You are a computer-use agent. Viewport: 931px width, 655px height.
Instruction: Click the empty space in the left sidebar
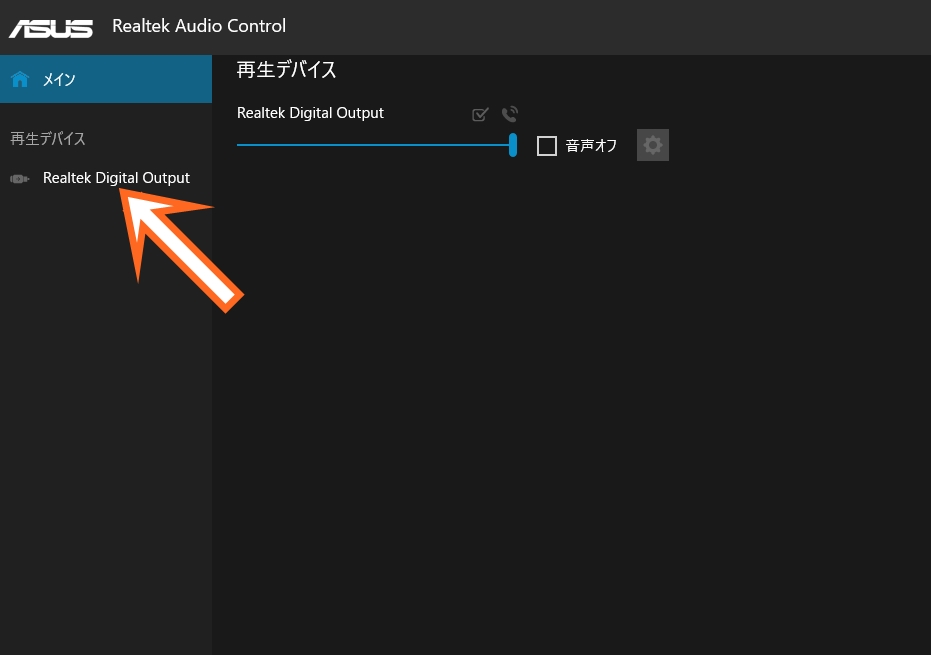[x=105, y=450]
